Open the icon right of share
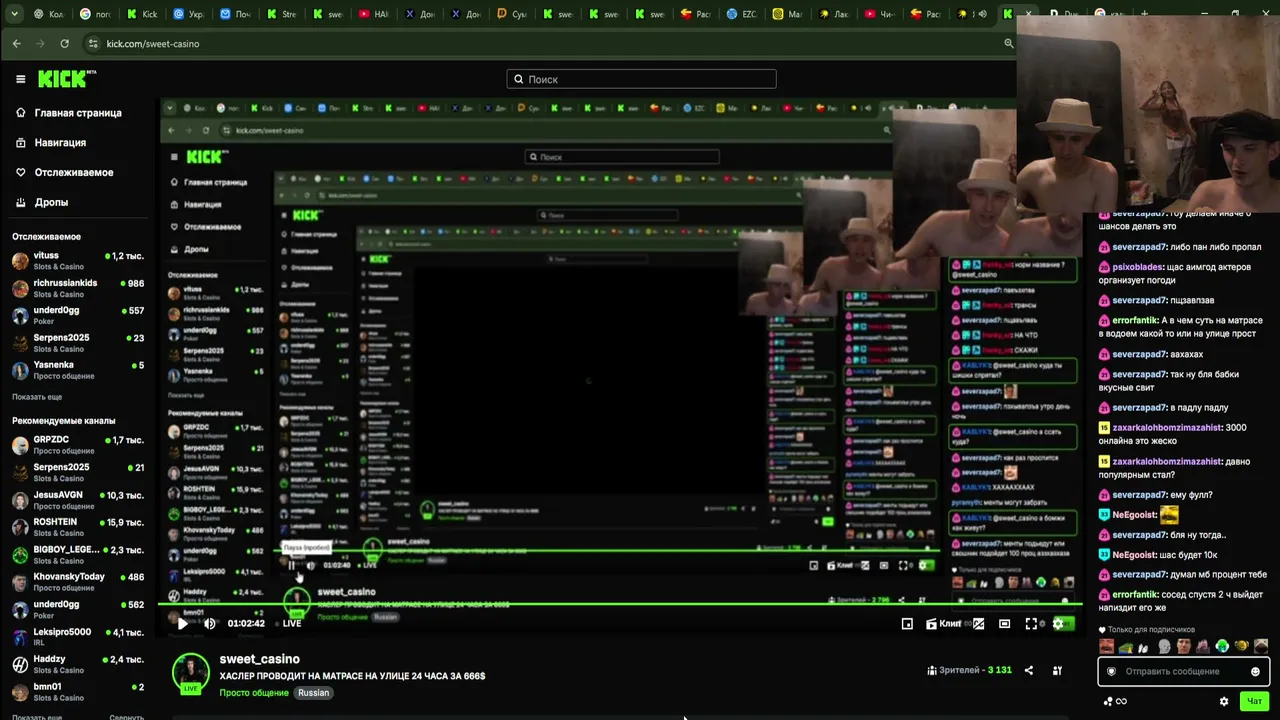 point(1057,670)
